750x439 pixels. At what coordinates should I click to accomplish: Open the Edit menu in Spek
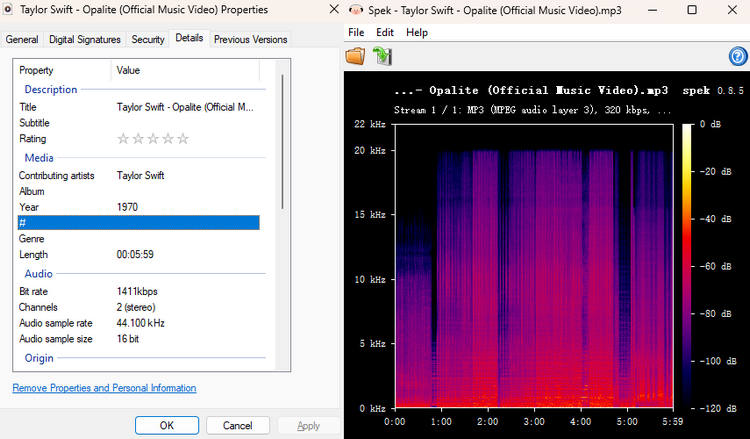click(x=385, y=33)
